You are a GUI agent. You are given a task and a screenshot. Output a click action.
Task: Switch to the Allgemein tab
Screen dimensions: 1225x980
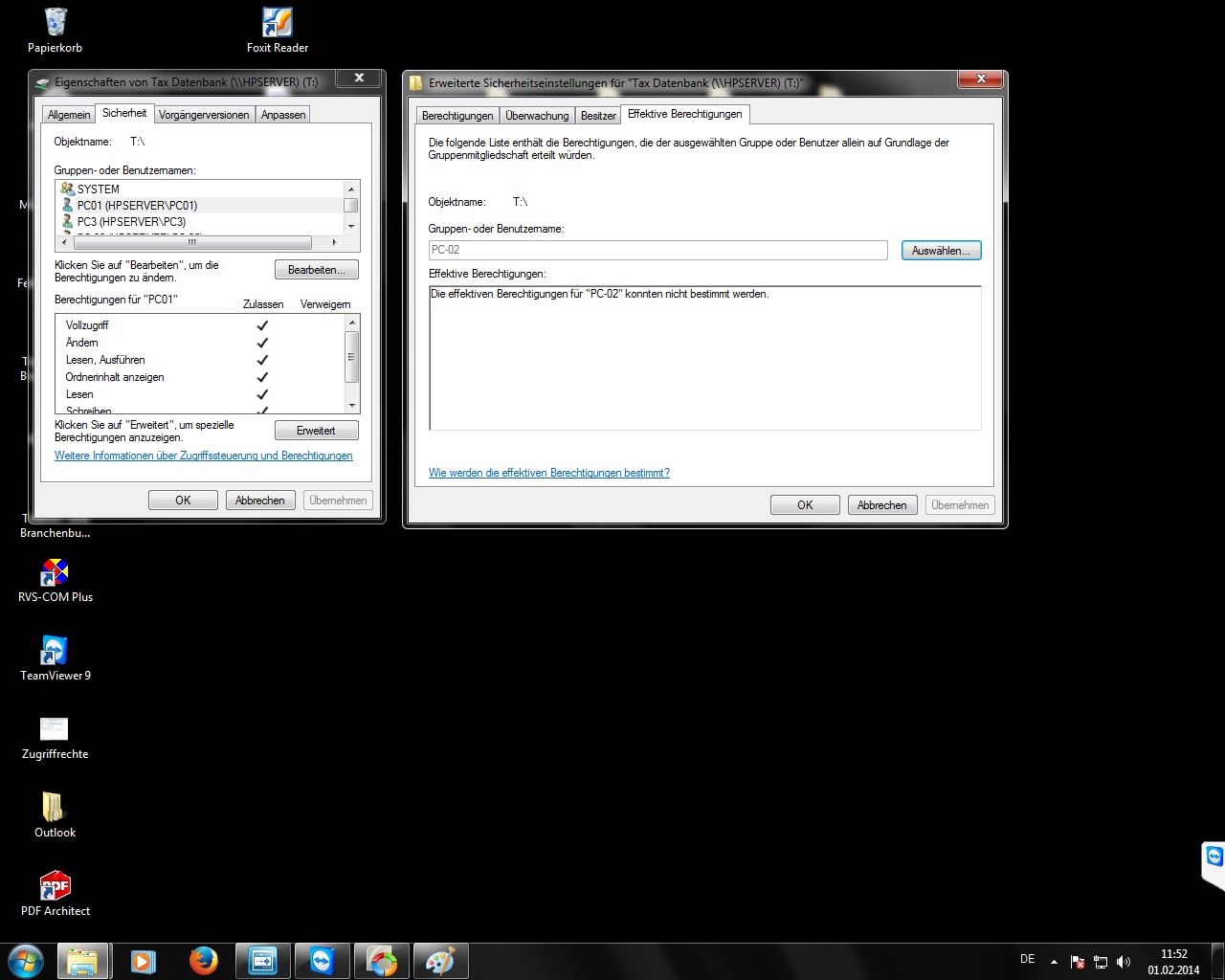pos(69,115)
